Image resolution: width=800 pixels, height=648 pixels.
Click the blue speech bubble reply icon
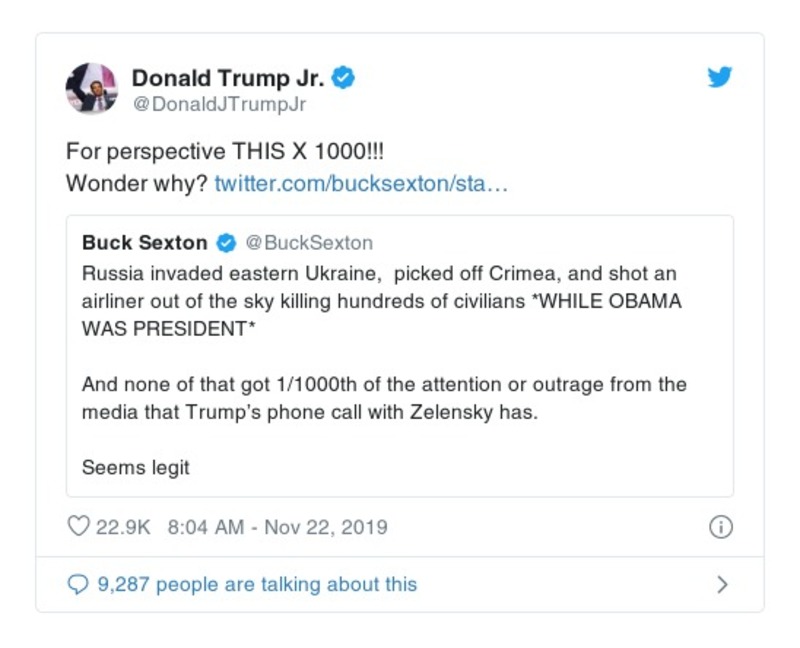click(77, 585)
